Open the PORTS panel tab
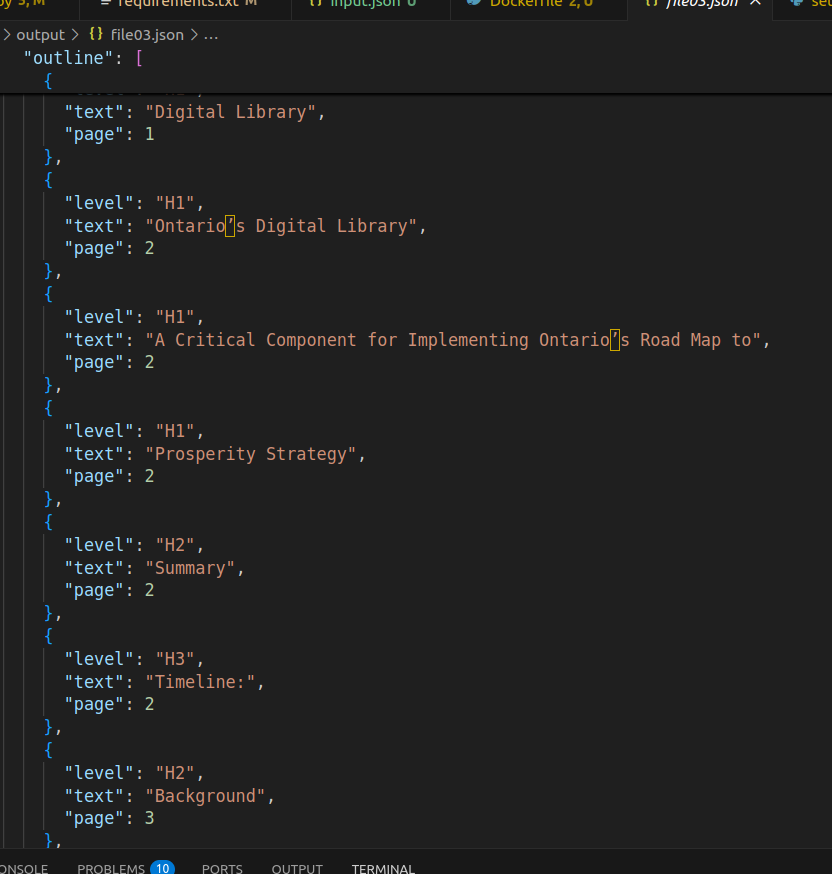The height and width of the screenshot is (874, 832). click(222, 868)
